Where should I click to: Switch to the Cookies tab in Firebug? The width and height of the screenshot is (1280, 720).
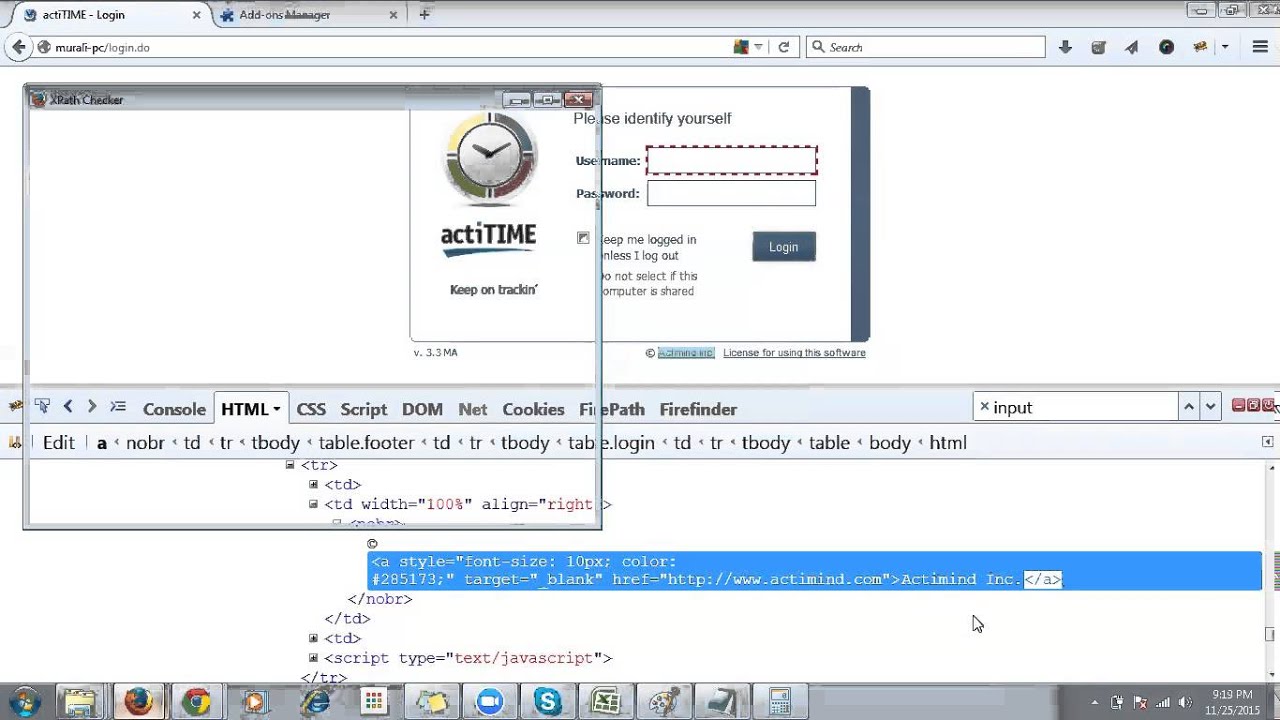pyautogui.click(x=533, y=409)
